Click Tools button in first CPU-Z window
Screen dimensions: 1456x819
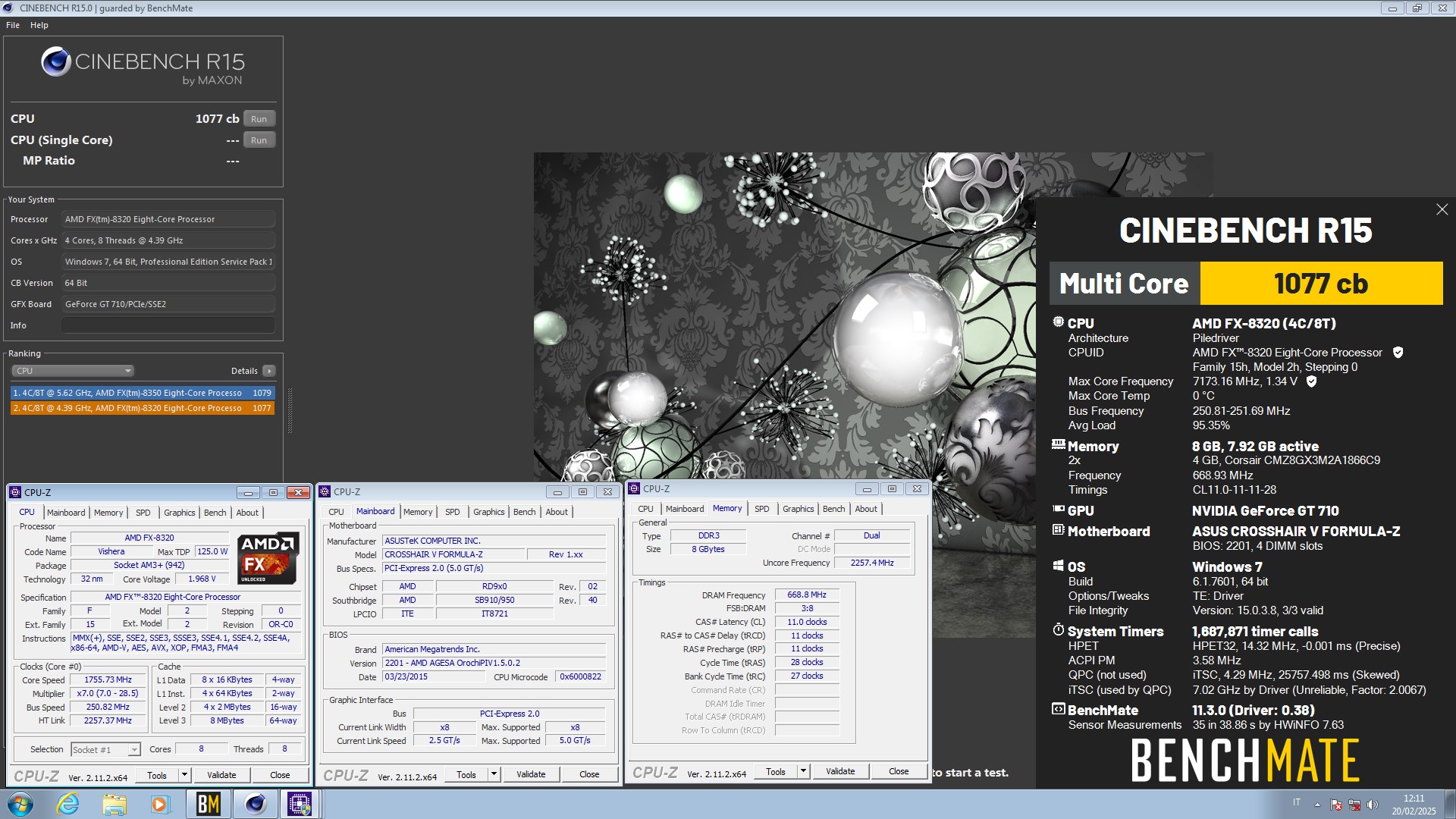157,775
